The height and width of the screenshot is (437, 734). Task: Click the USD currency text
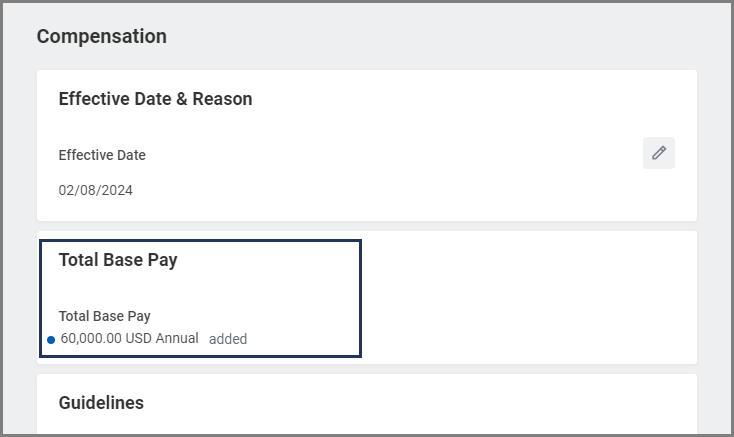139,339
